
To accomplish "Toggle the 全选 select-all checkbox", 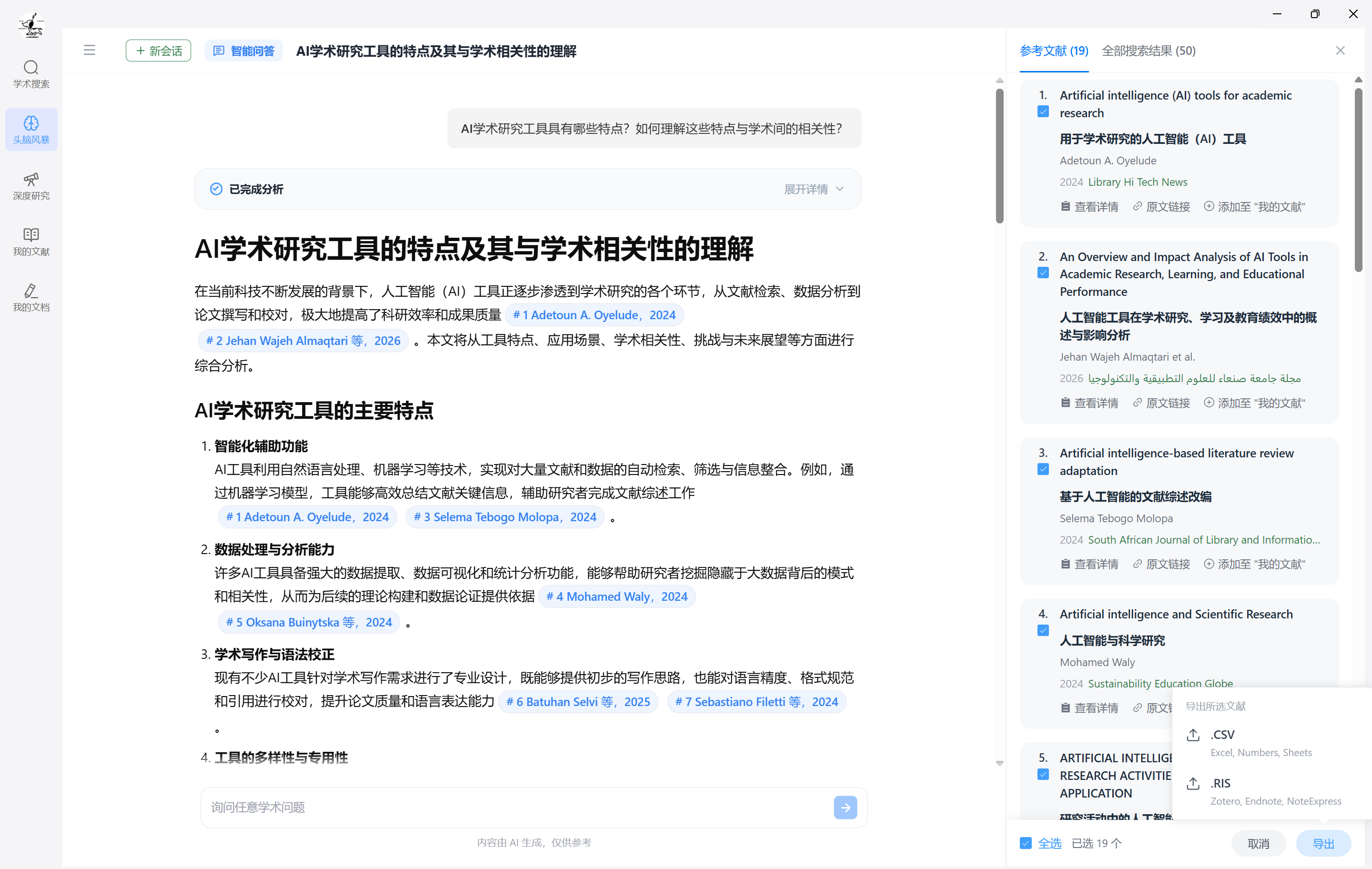I will 1026,843.
